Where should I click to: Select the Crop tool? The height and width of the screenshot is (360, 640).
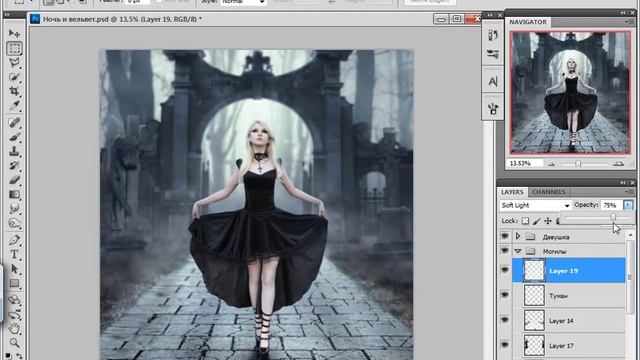coord(14,91)
